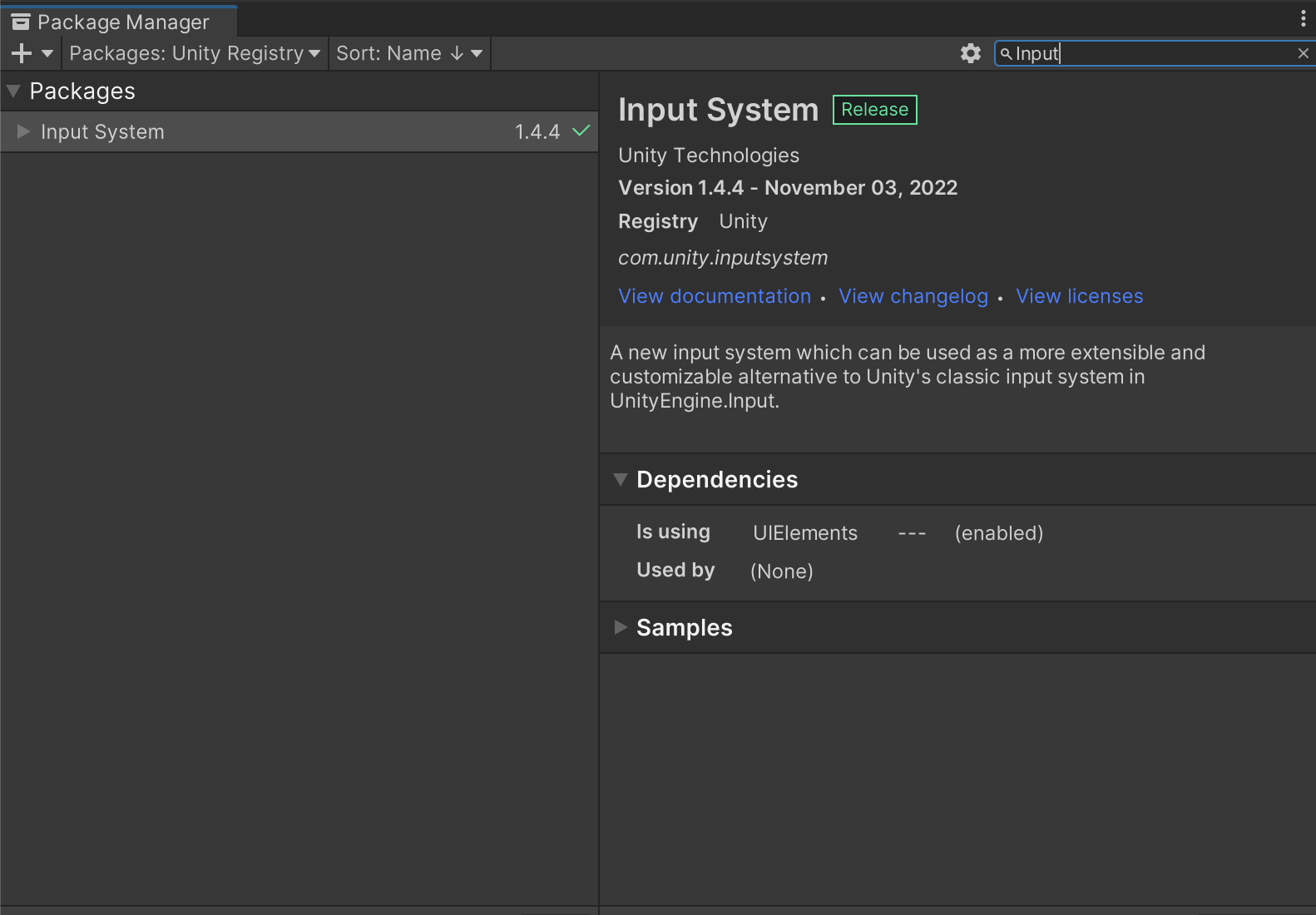
Task: Select the Package Manager tab
Action: [119, 22]
